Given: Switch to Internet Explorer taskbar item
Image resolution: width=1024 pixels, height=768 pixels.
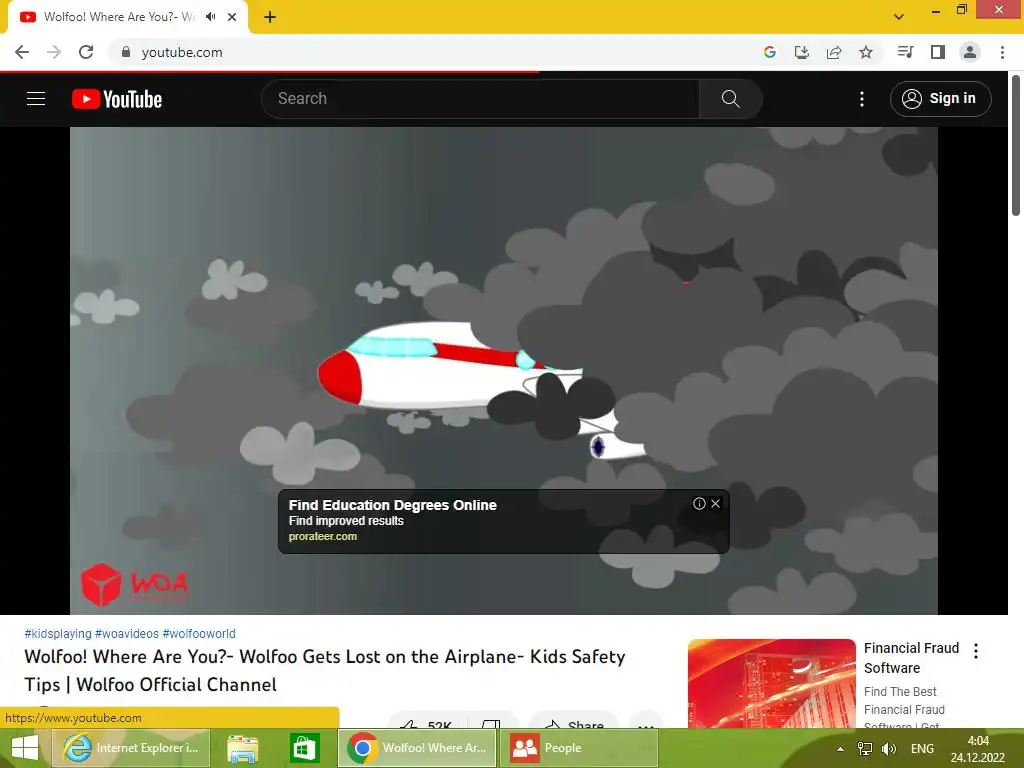Looking at the screenshot, I should click(131, 748).
